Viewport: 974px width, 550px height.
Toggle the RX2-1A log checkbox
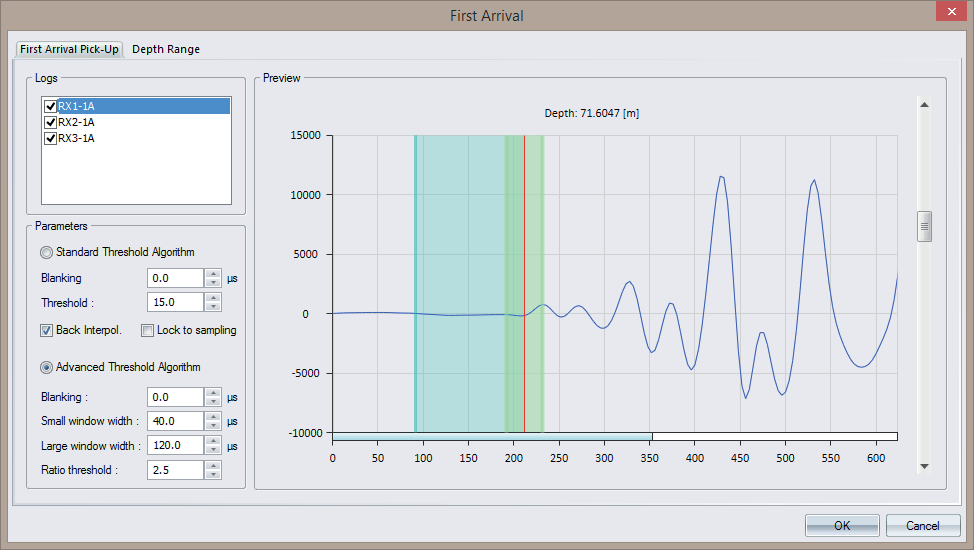[50, 122]
